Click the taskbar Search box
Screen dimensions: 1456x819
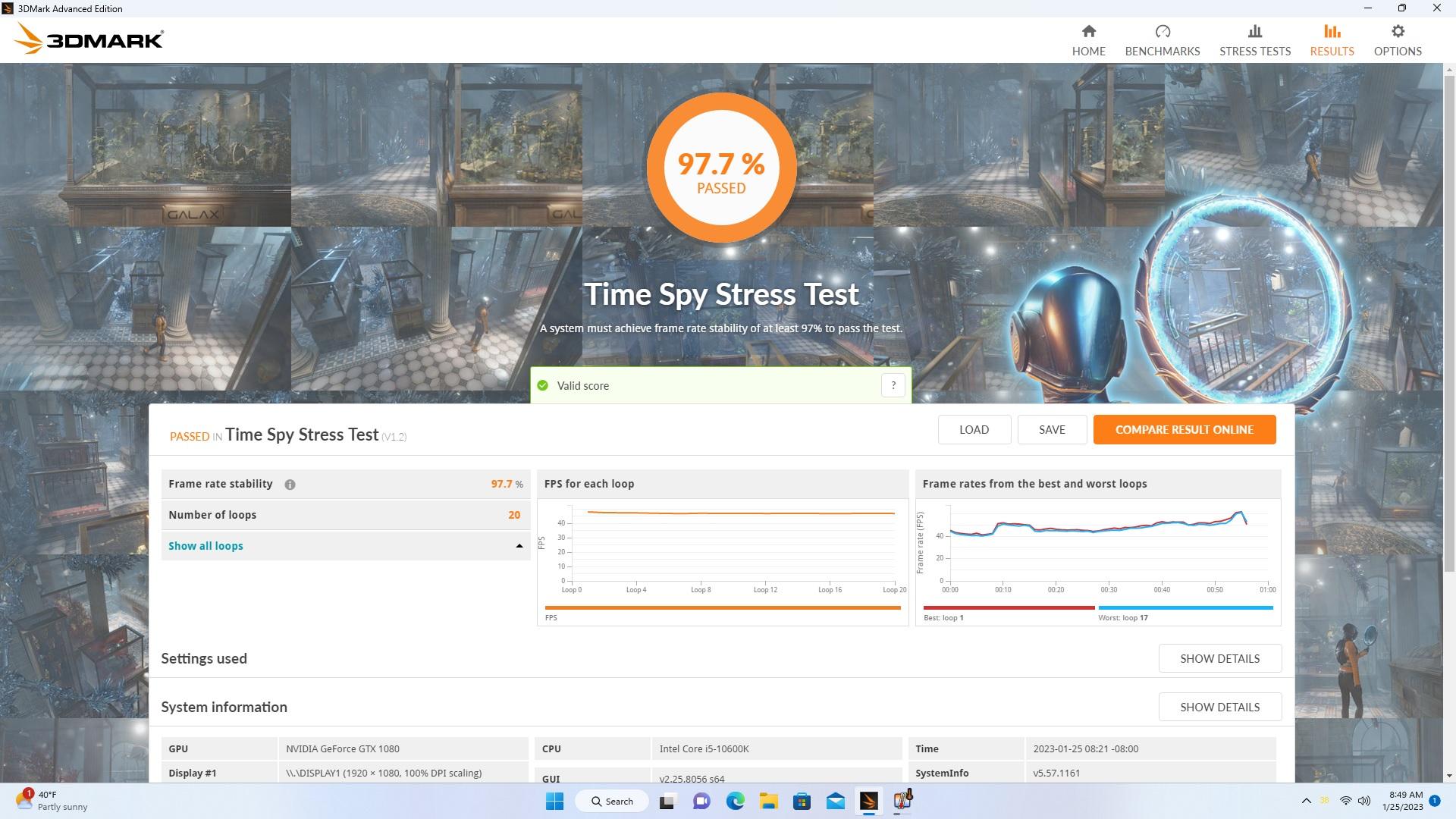click(x=611, y=801)
